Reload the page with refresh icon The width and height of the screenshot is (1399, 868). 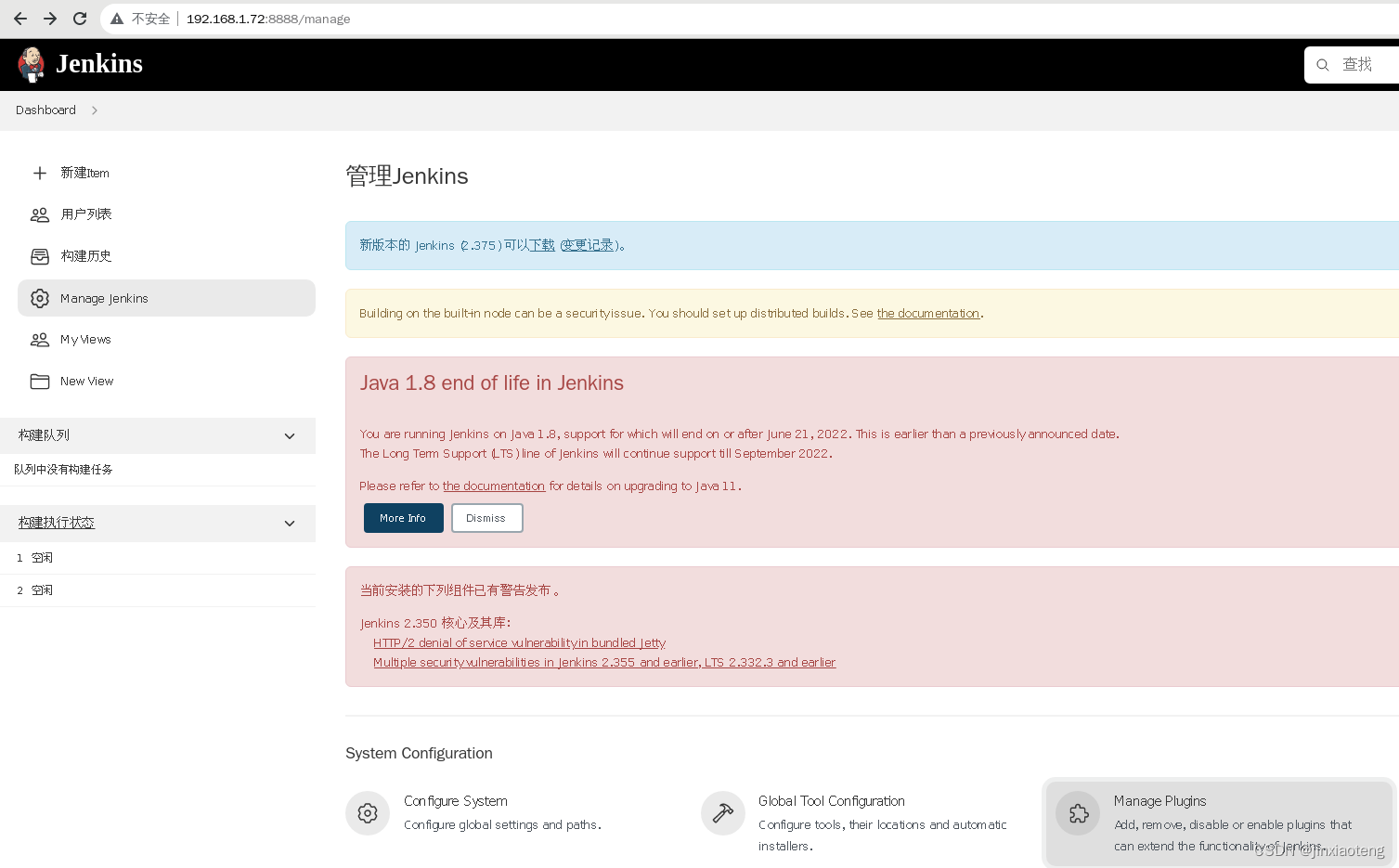point(80,19)
